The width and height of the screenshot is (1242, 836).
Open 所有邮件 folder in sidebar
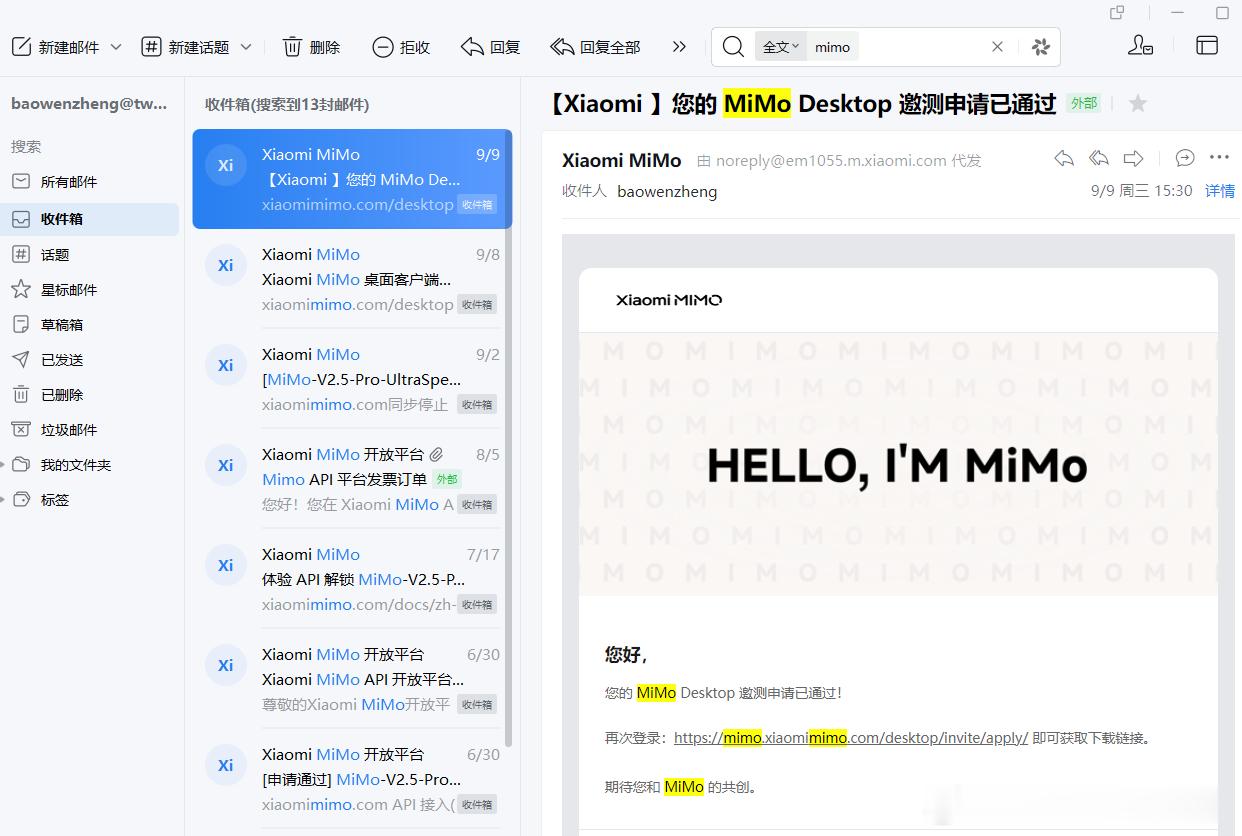[90, 182]
